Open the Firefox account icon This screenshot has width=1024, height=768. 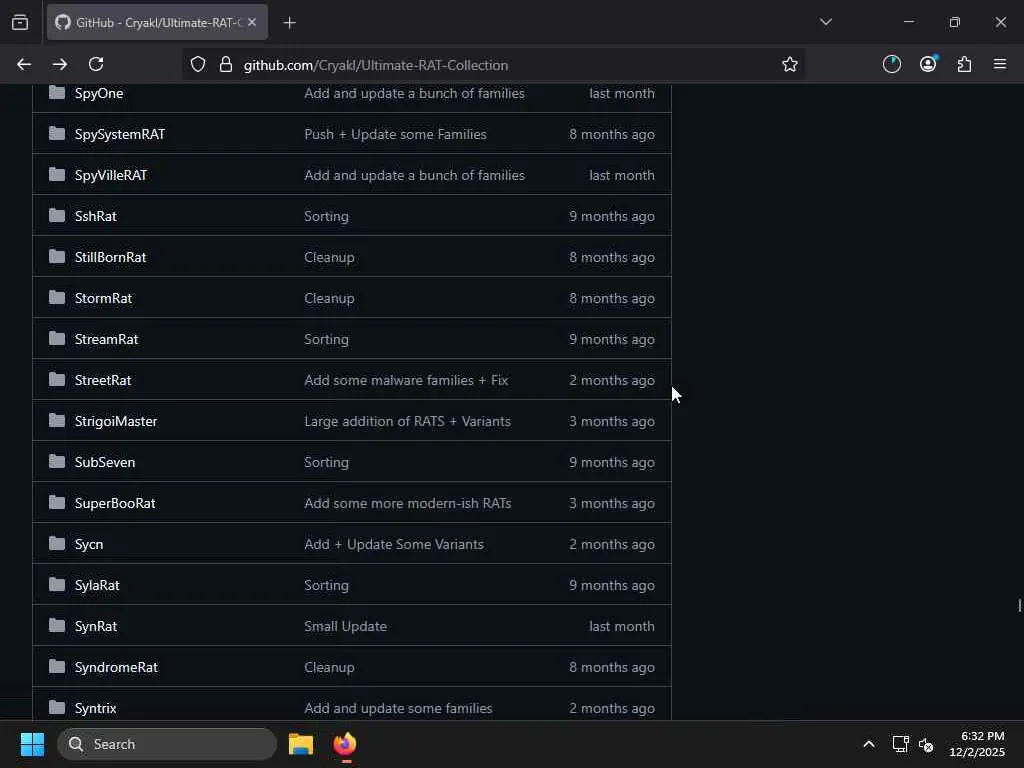click(928, 64)
